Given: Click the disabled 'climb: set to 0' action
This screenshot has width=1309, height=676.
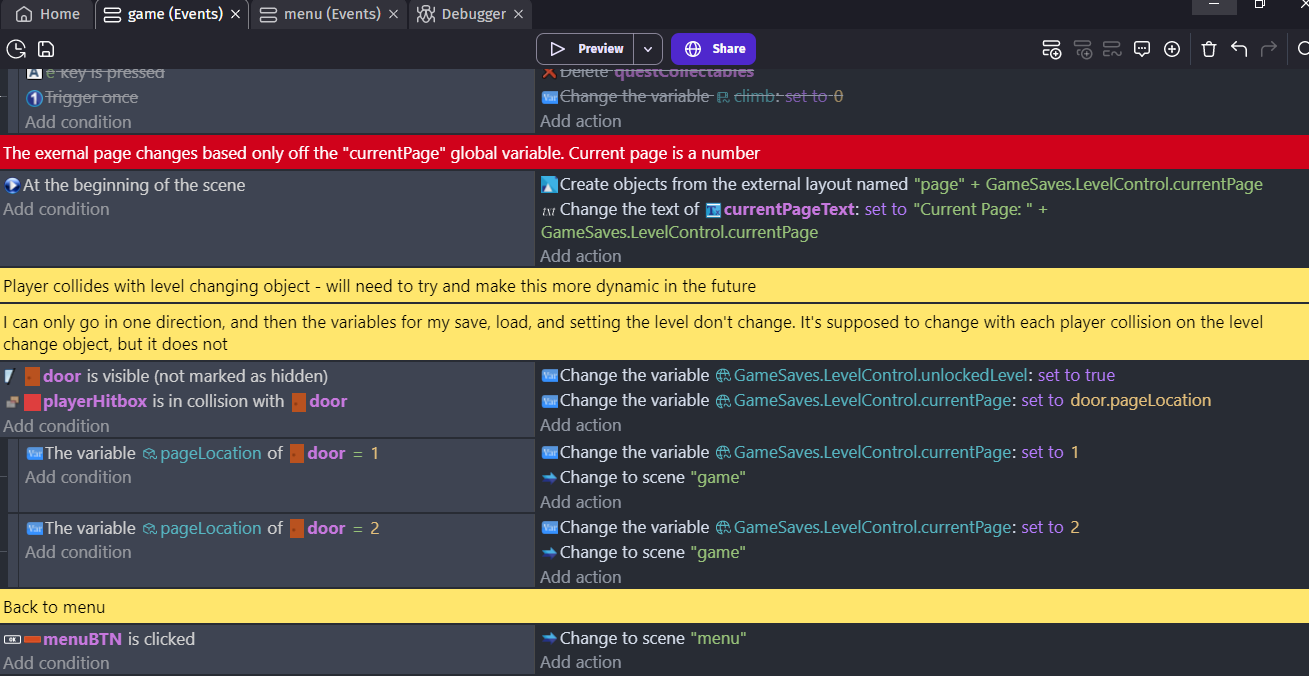Looking at the screenshot, I should [x=692, y=96].
